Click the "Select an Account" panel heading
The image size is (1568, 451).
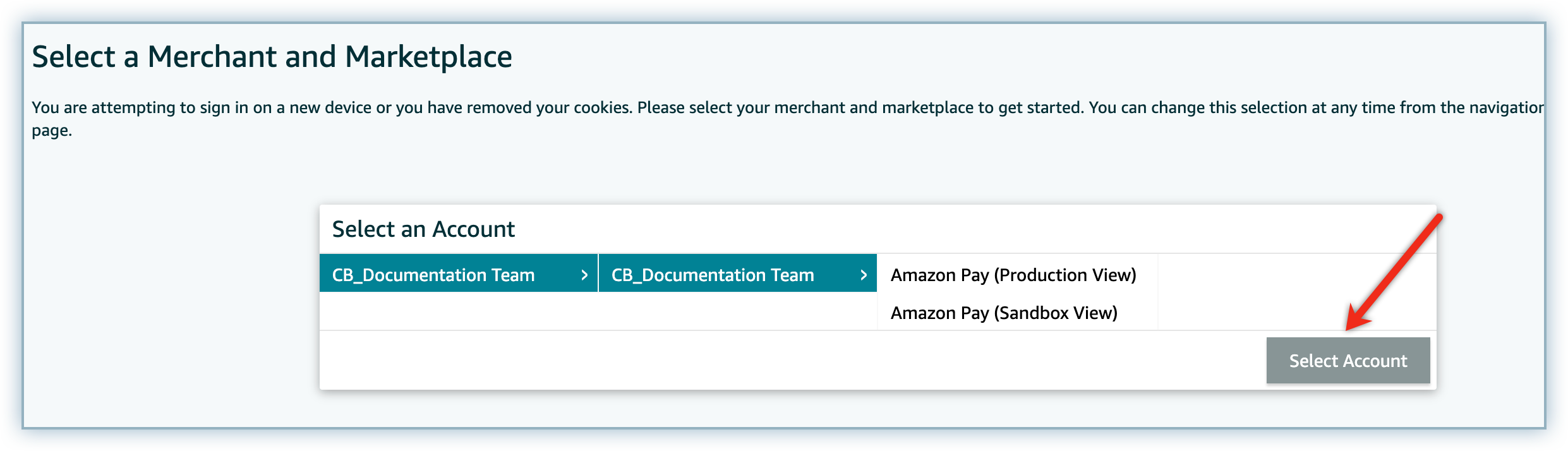point(423,229)
